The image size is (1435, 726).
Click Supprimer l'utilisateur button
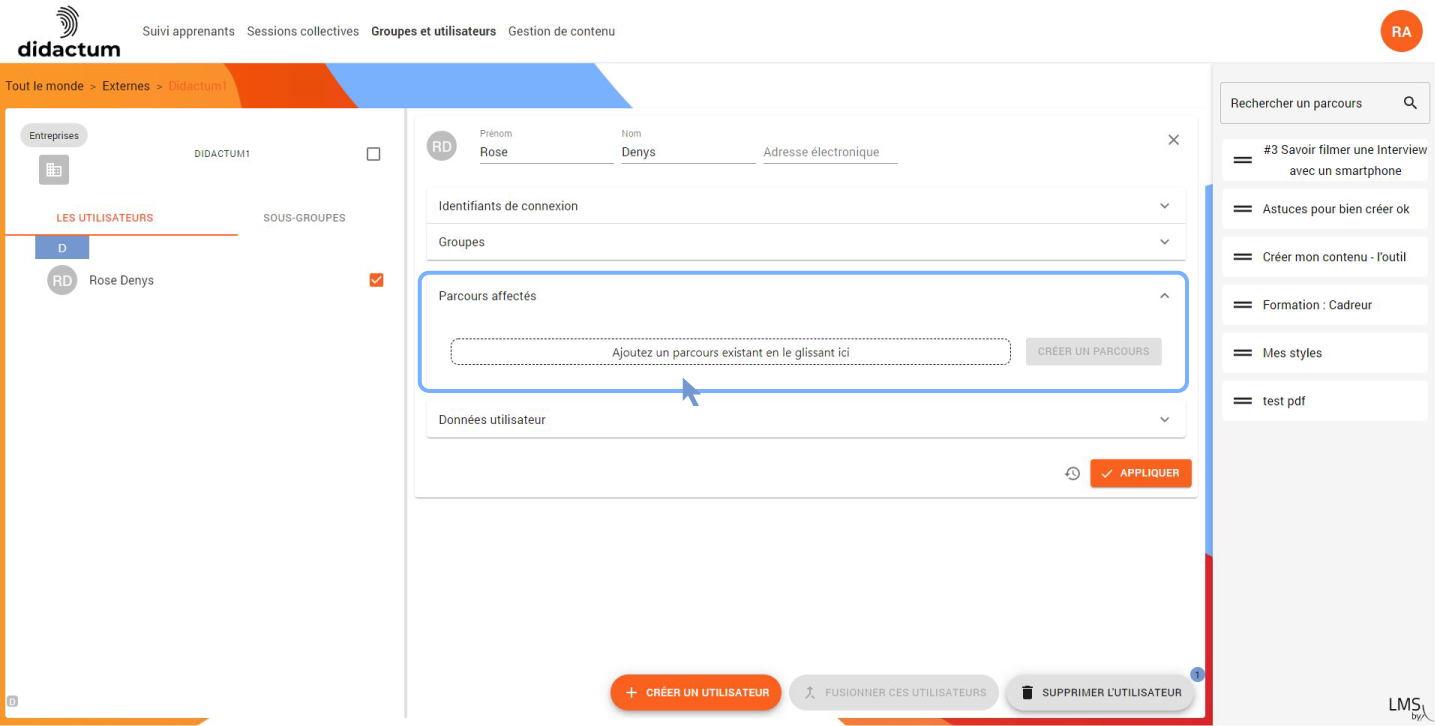coord(1100,692)
